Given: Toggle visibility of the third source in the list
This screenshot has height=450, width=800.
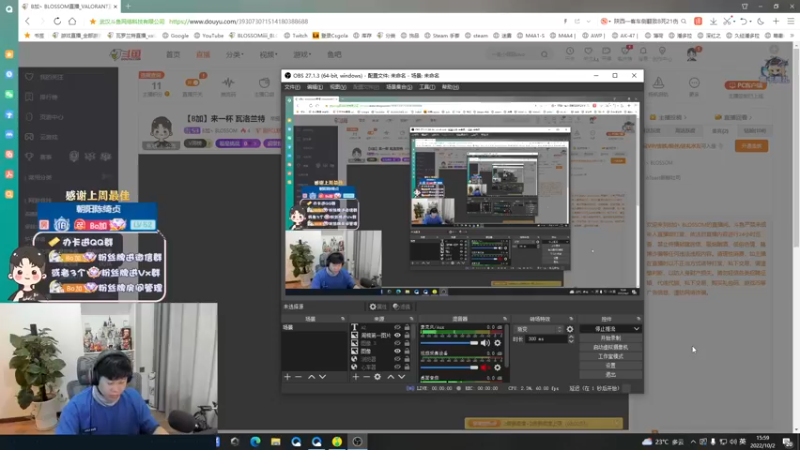Looking at the screenshot, I should (x=397, y=343).
